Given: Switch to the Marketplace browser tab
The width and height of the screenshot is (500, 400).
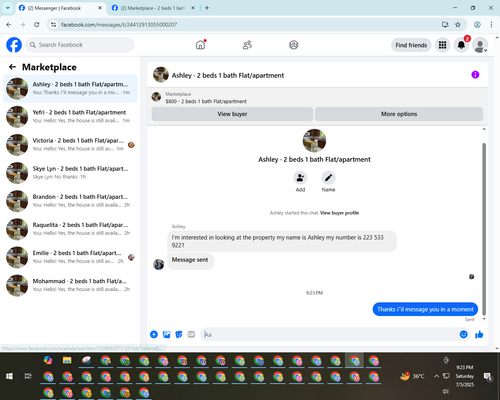Looking at the screenshot, I should click(152, 8).
